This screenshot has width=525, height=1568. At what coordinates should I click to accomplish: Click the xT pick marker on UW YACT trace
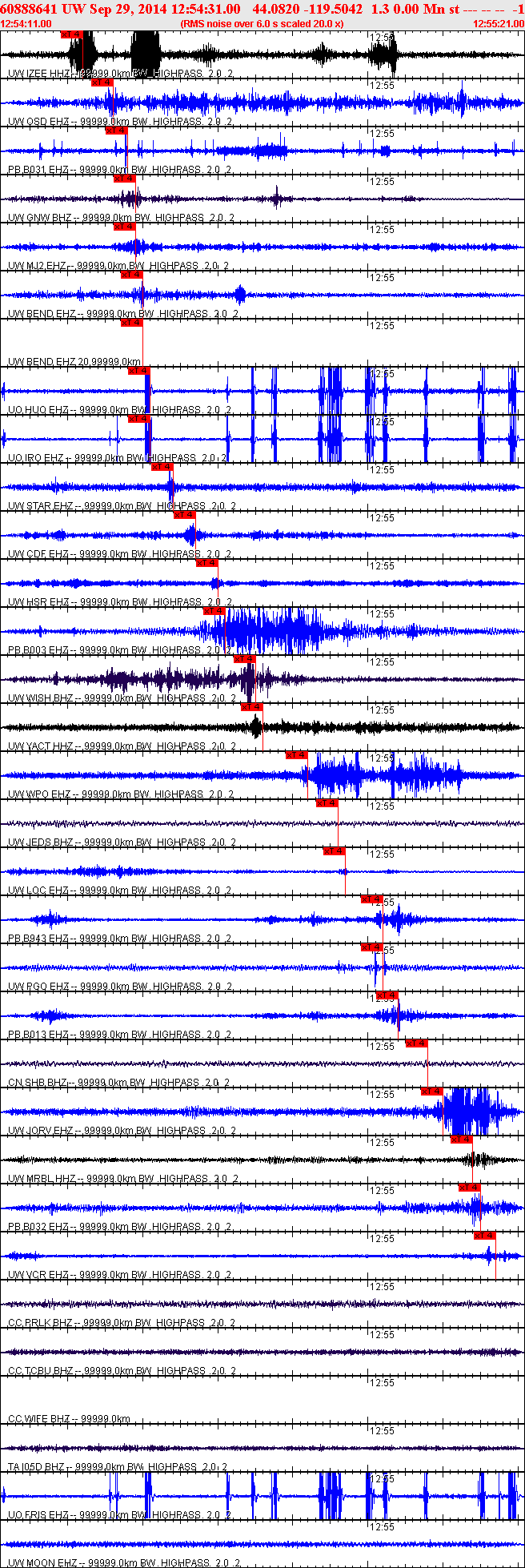(251, 707)
